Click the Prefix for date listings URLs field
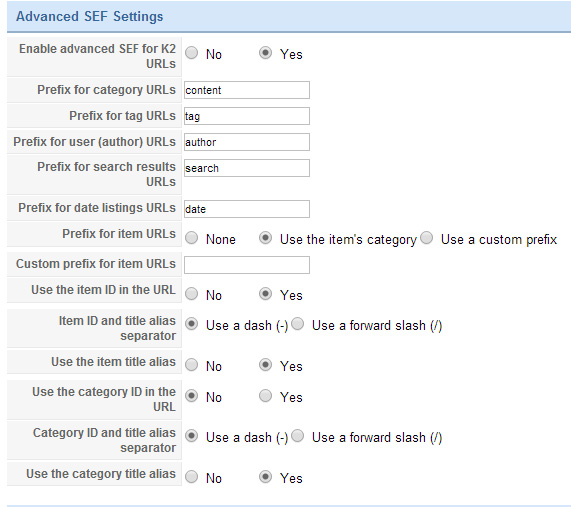This screenshot has height=507, width=571. (247, 209)
